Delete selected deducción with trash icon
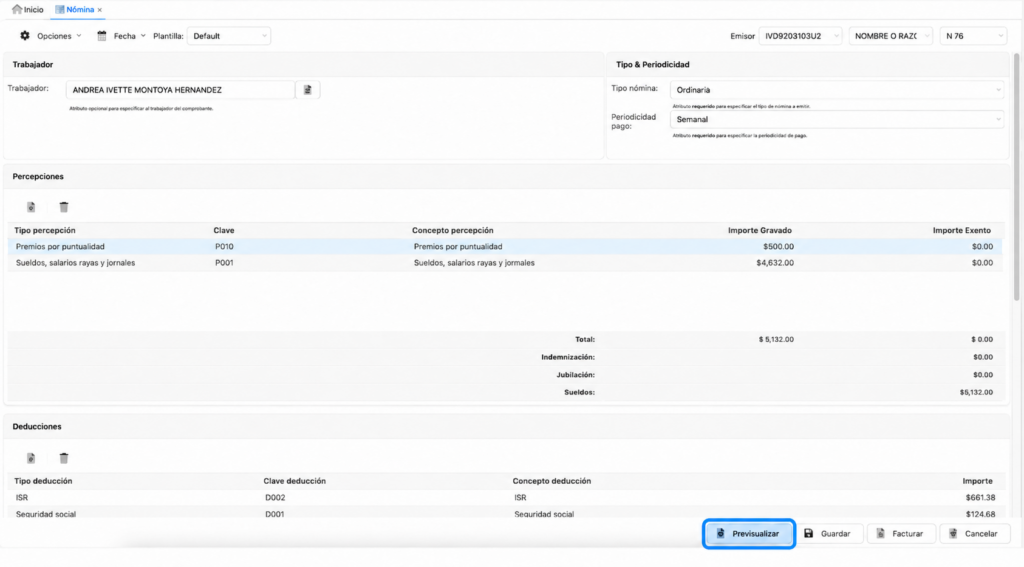This screenshot has height=567, width=1024. pyautogui.click(x=63, y=458)
